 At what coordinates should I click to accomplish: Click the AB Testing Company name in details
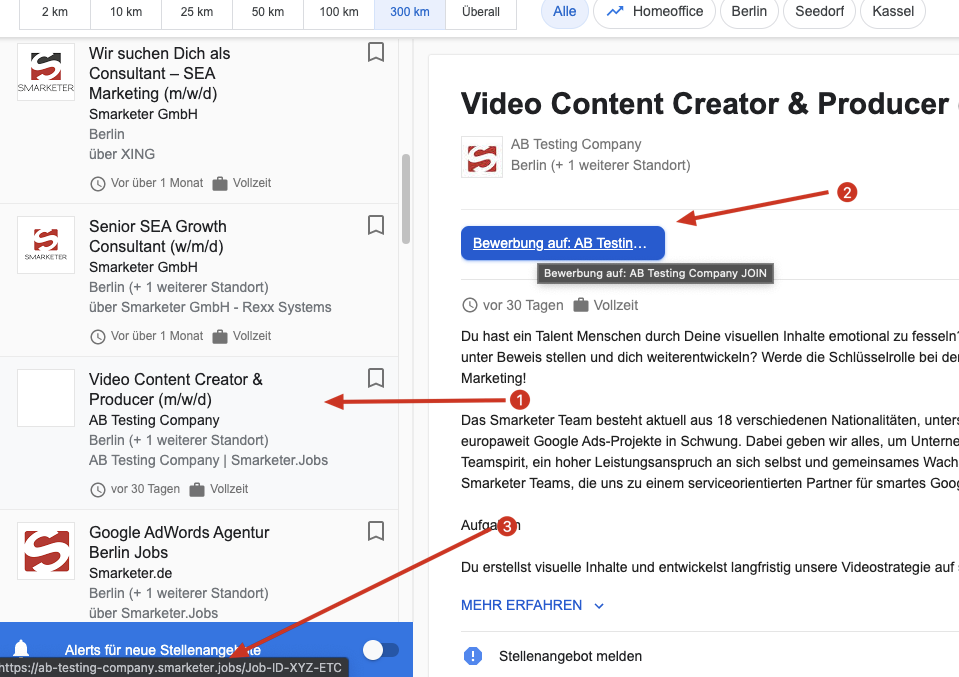[576, 144]
